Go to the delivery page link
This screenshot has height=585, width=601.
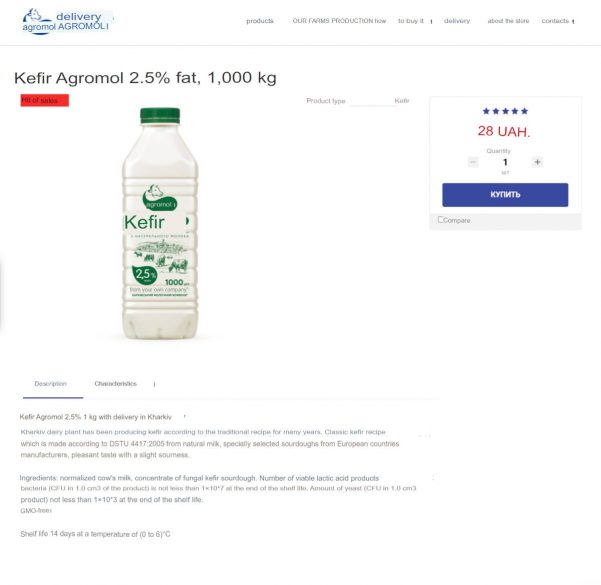[x=457, y=21]
